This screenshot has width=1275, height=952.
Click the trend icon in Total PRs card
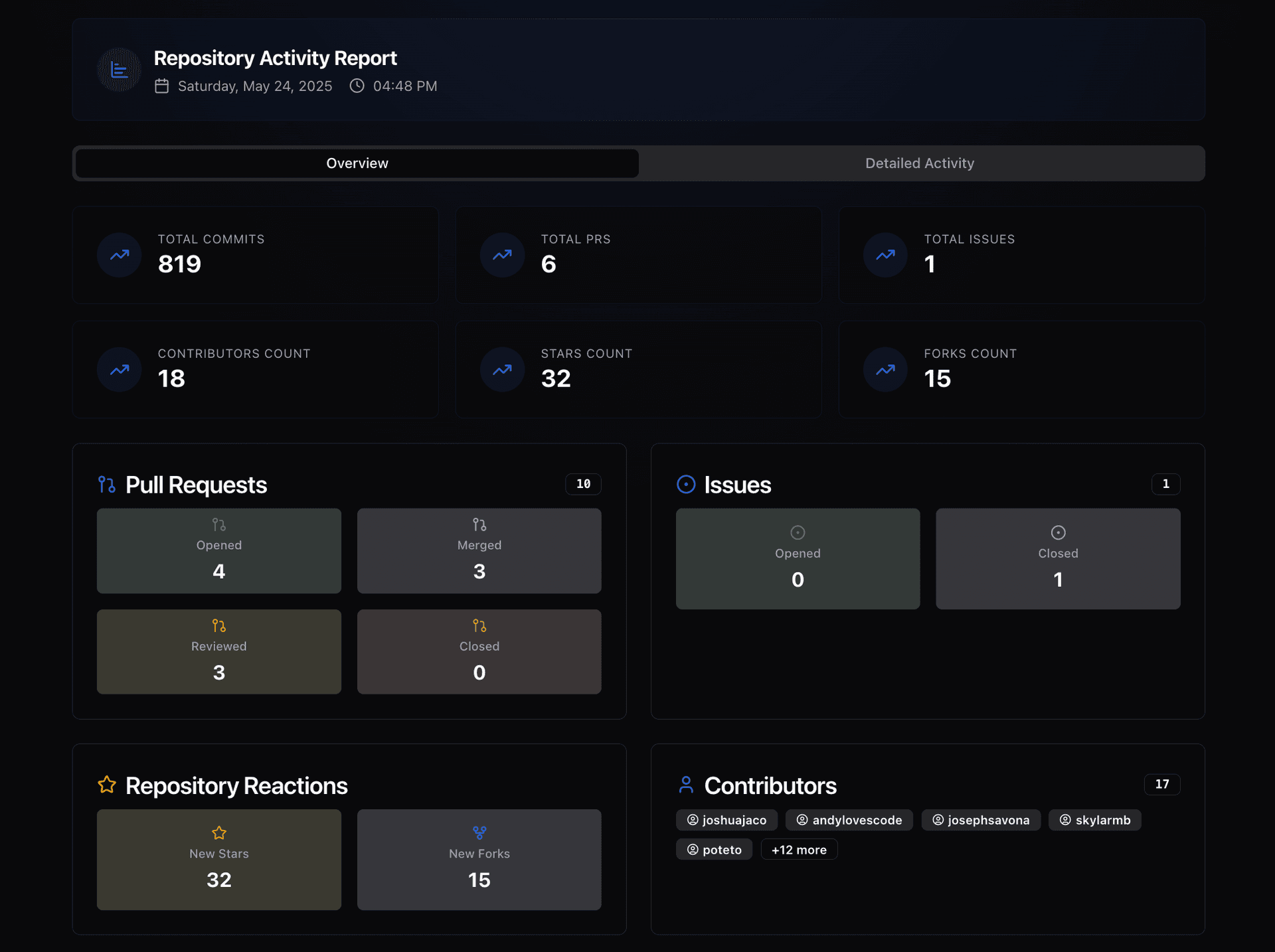(x=503, y=255)
